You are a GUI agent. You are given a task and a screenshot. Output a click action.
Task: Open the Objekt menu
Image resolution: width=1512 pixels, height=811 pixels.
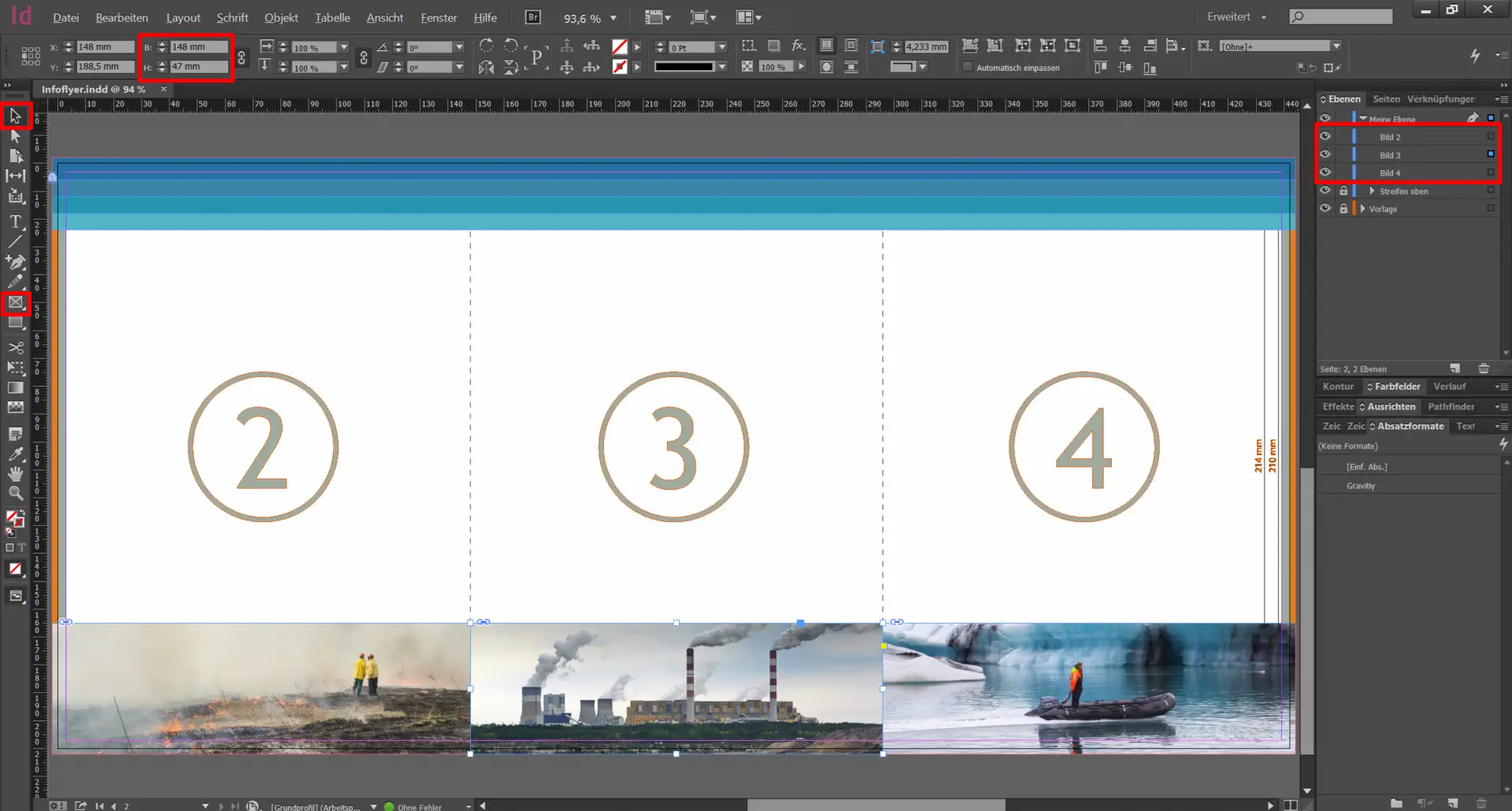(x=280, y=17)
